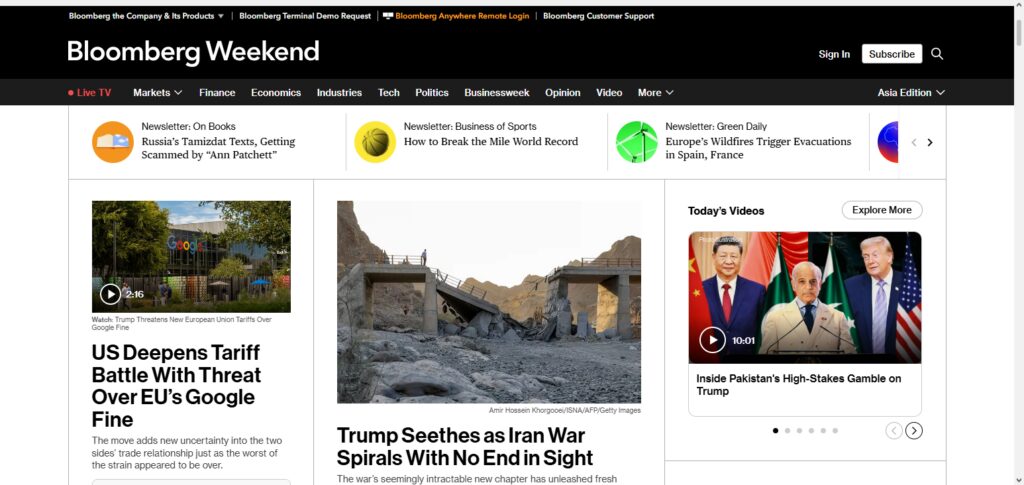Image resolution: width=1024 pixels, height=485 pixels.
Task: Expand the More navigation menu
Action: pyautogui.click(x=656, y=93)
